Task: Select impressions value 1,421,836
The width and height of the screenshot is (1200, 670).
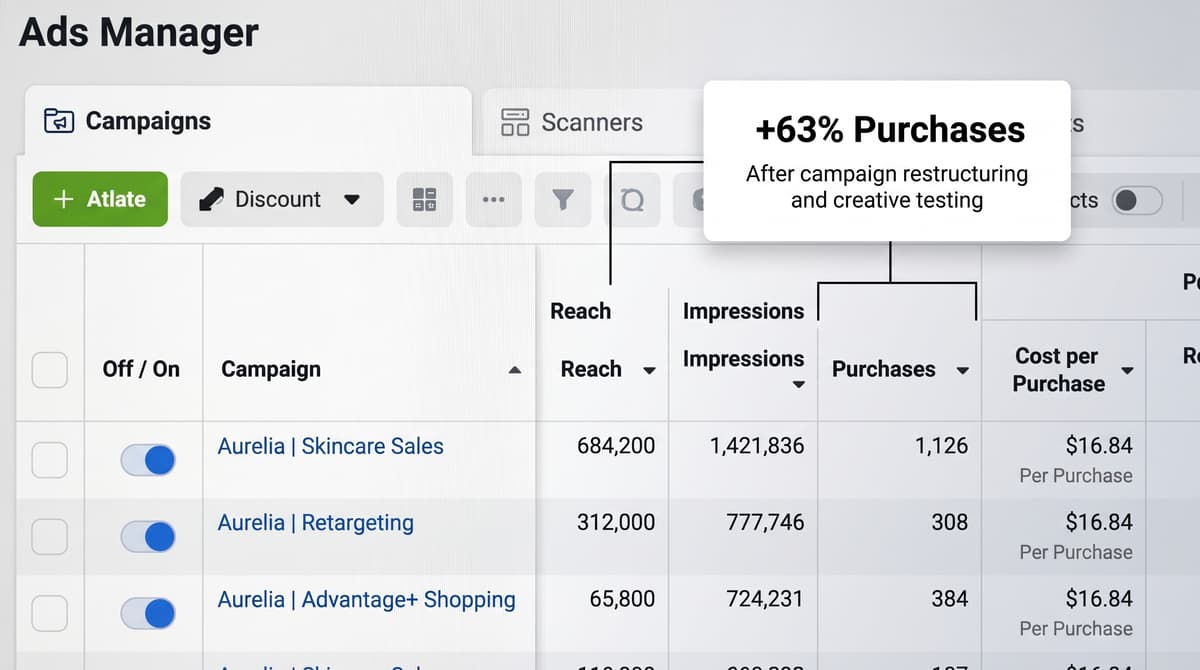Action: click(x=756, y=446)
